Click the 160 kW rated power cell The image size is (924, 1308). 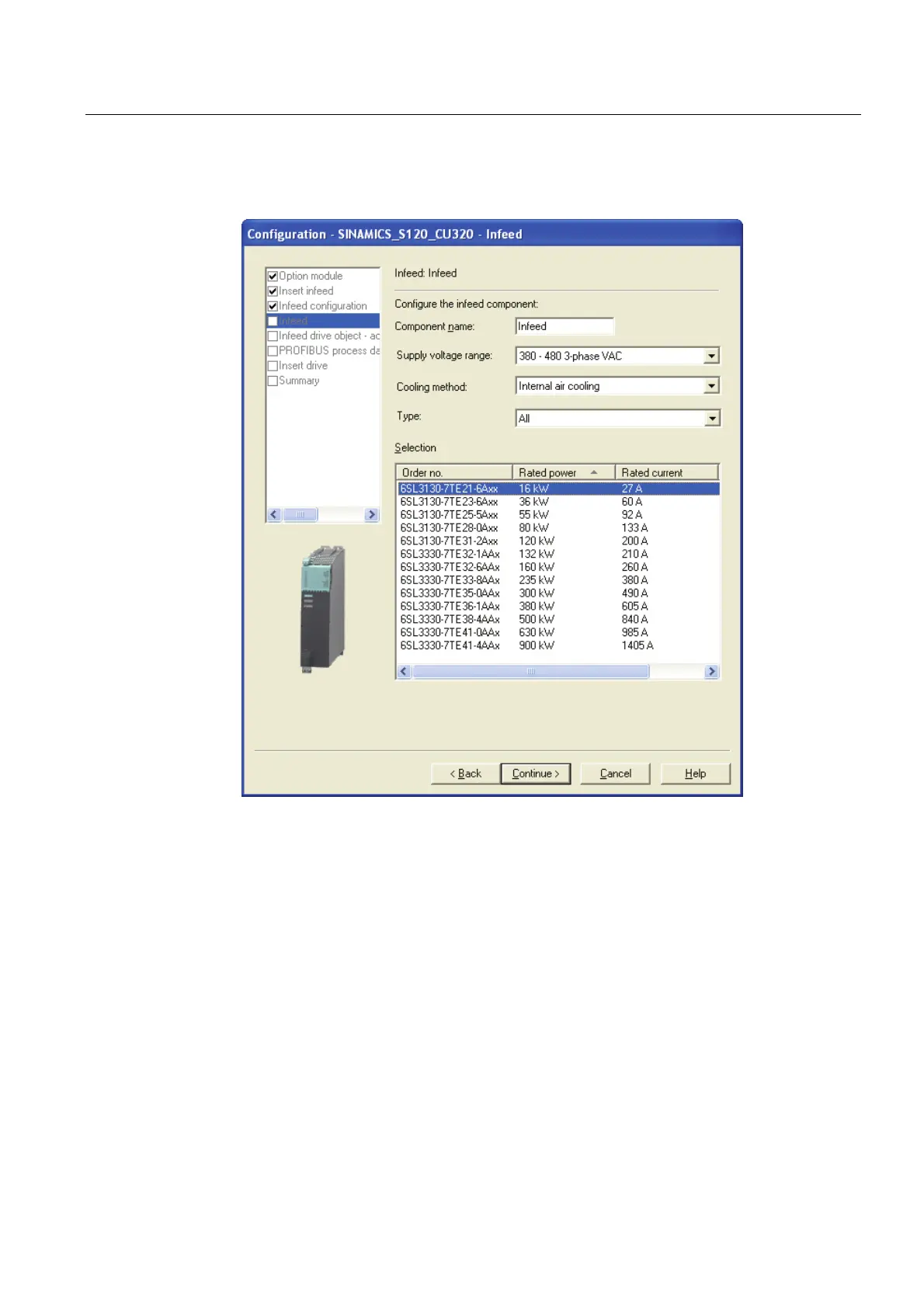pyautogui.click(x=537, y=567)
